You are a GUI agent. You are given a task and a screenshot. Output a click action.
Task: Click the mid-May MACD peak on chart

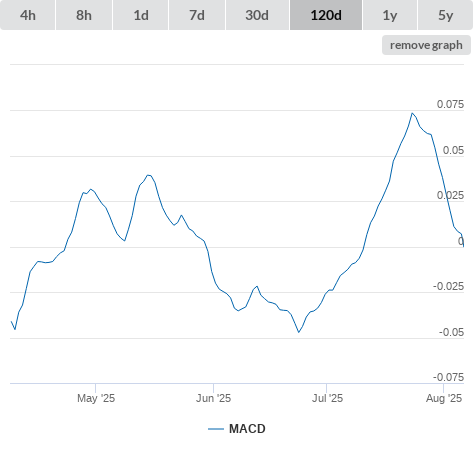tap(149, 175)
